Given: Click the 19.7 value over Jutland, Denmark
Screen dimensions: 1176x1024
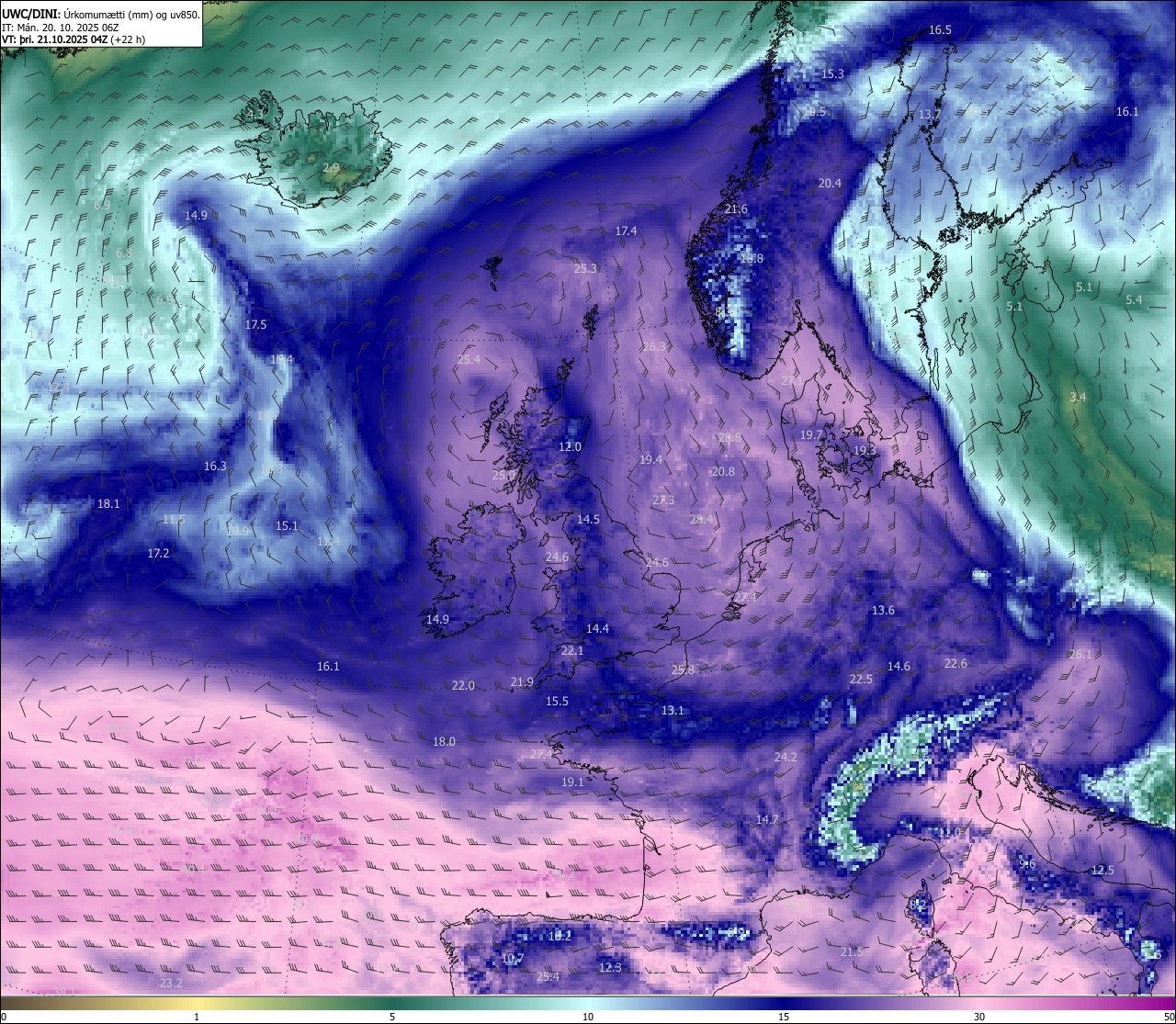Looking at the screenshot, I should tap(811, 435).
